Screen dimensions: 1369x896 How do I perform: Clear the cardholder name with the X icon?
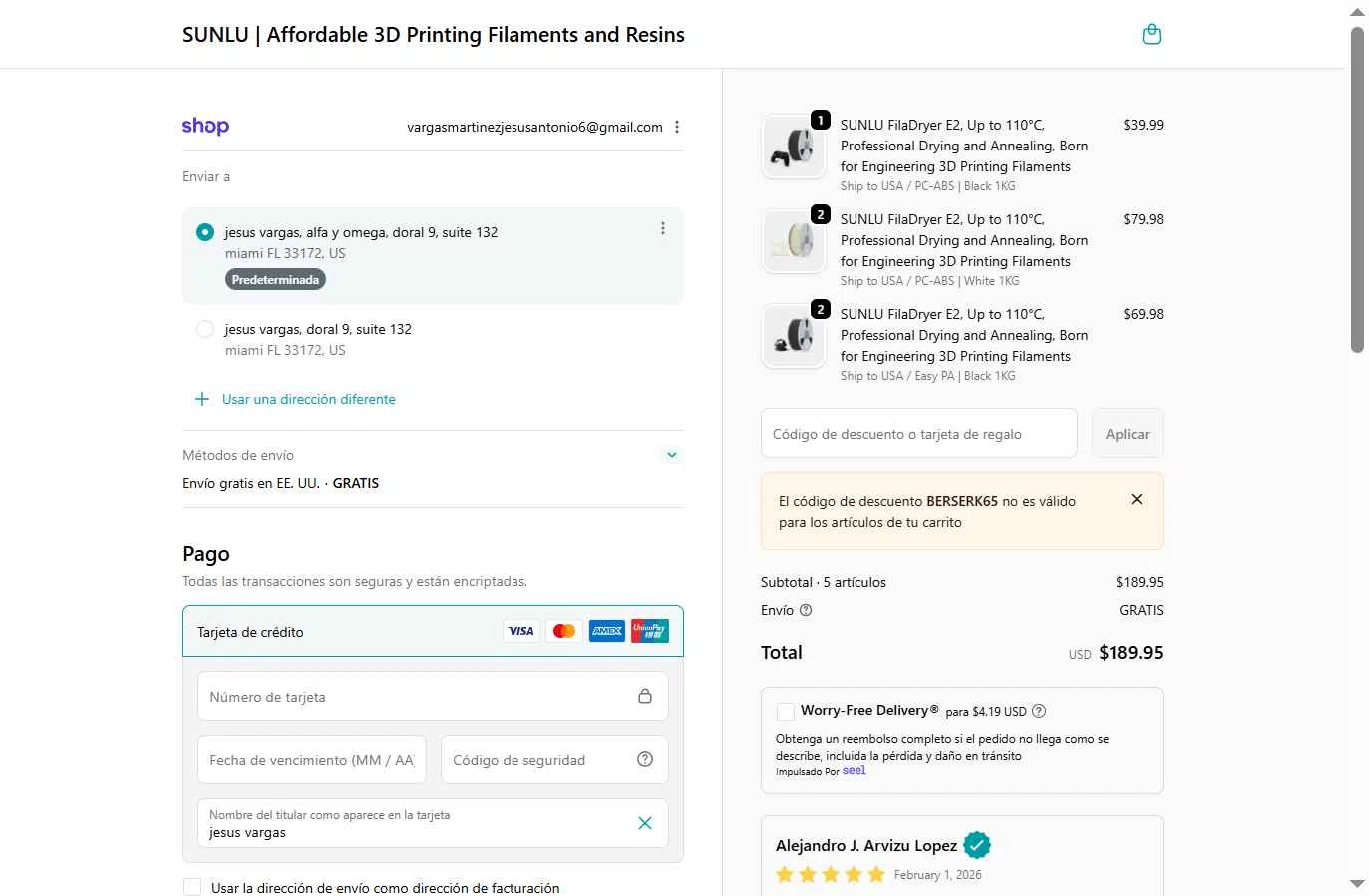click(x=645, y=823)
